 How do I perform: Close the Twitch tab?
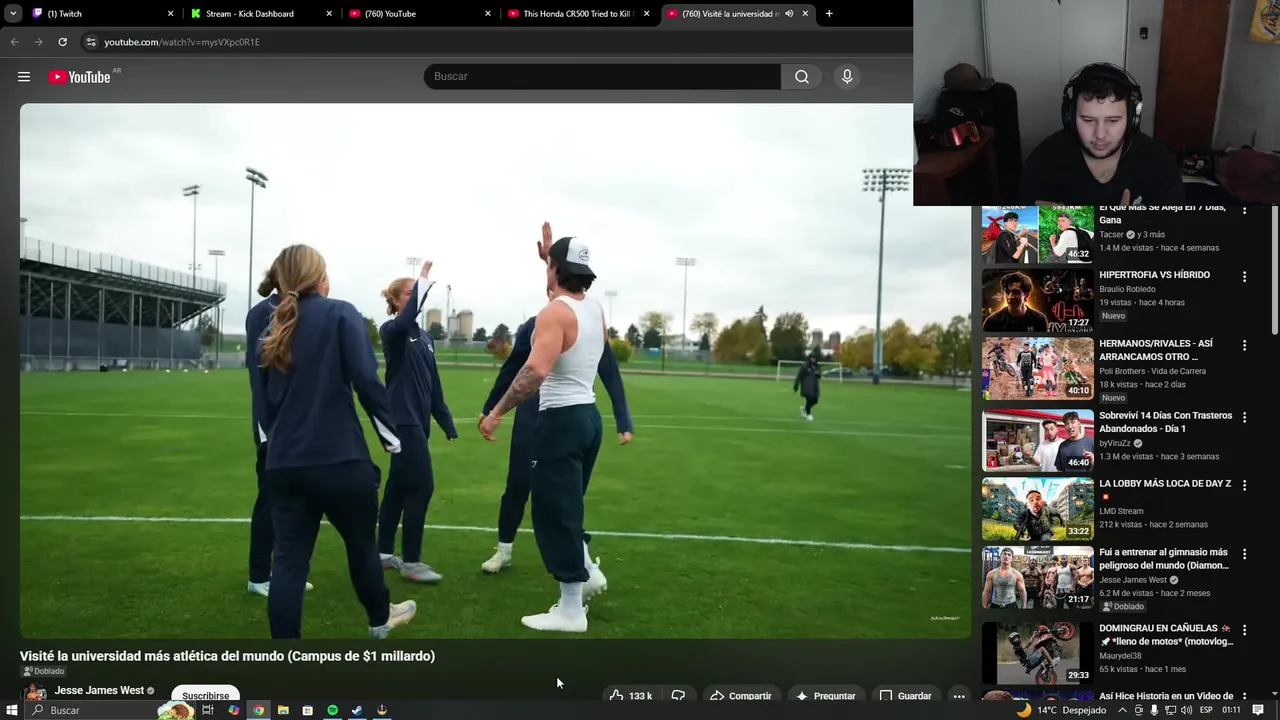[x=170, y=14]
